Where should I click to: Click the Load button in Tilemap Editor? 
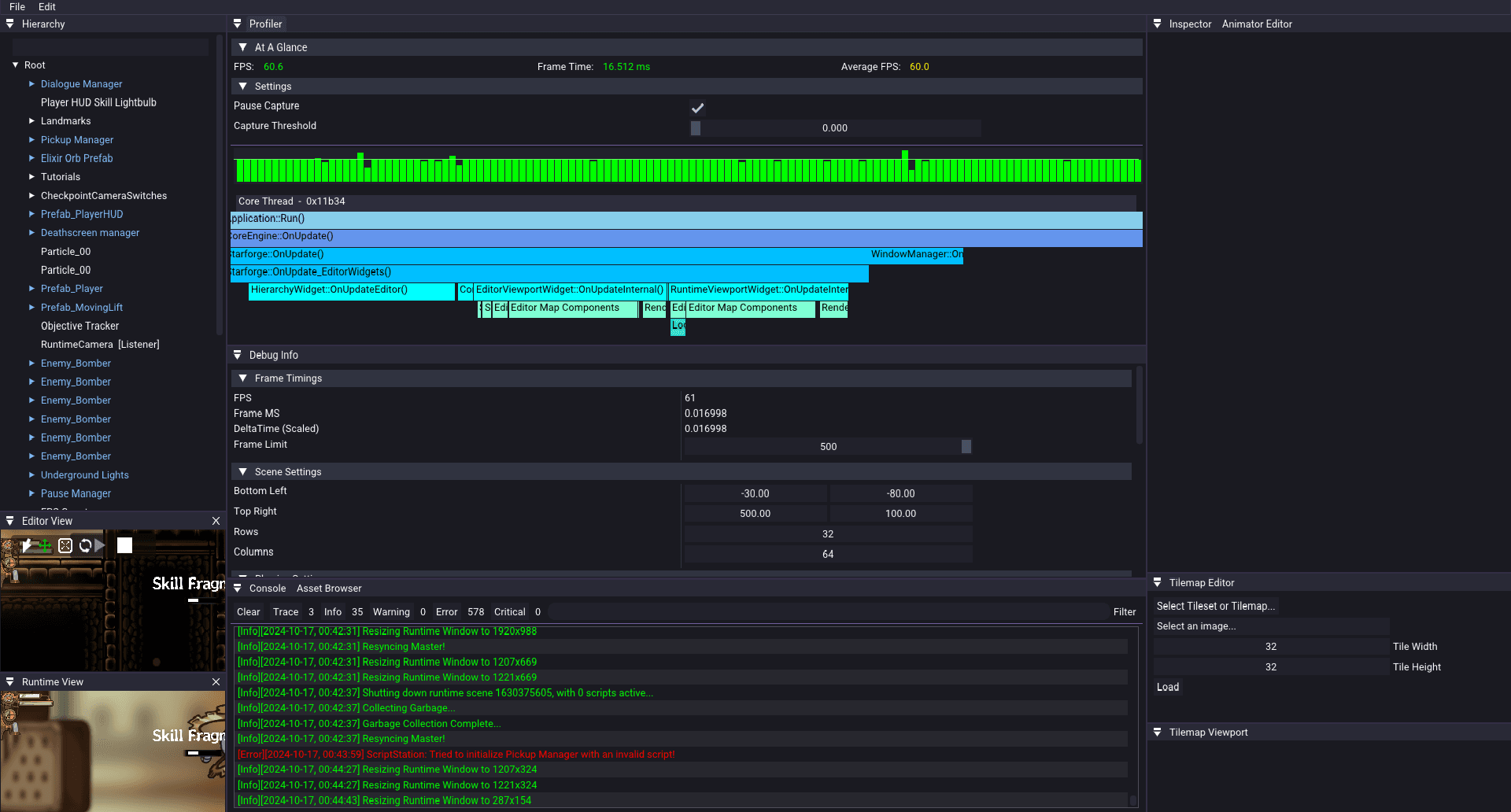pyautogui.click(x=1167, y=686)
